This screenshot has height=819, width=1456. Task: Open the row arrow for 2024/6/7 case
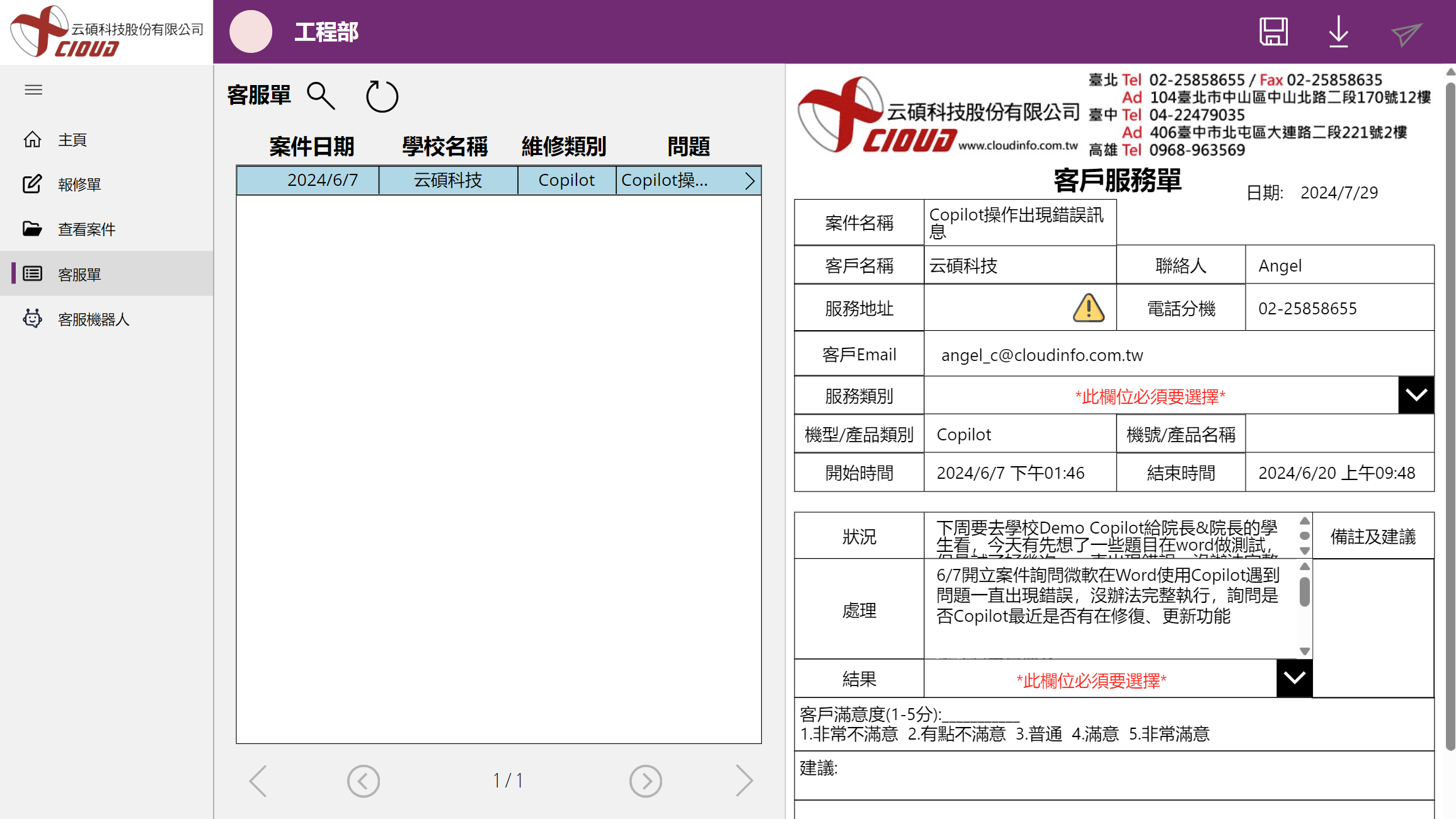750,181
